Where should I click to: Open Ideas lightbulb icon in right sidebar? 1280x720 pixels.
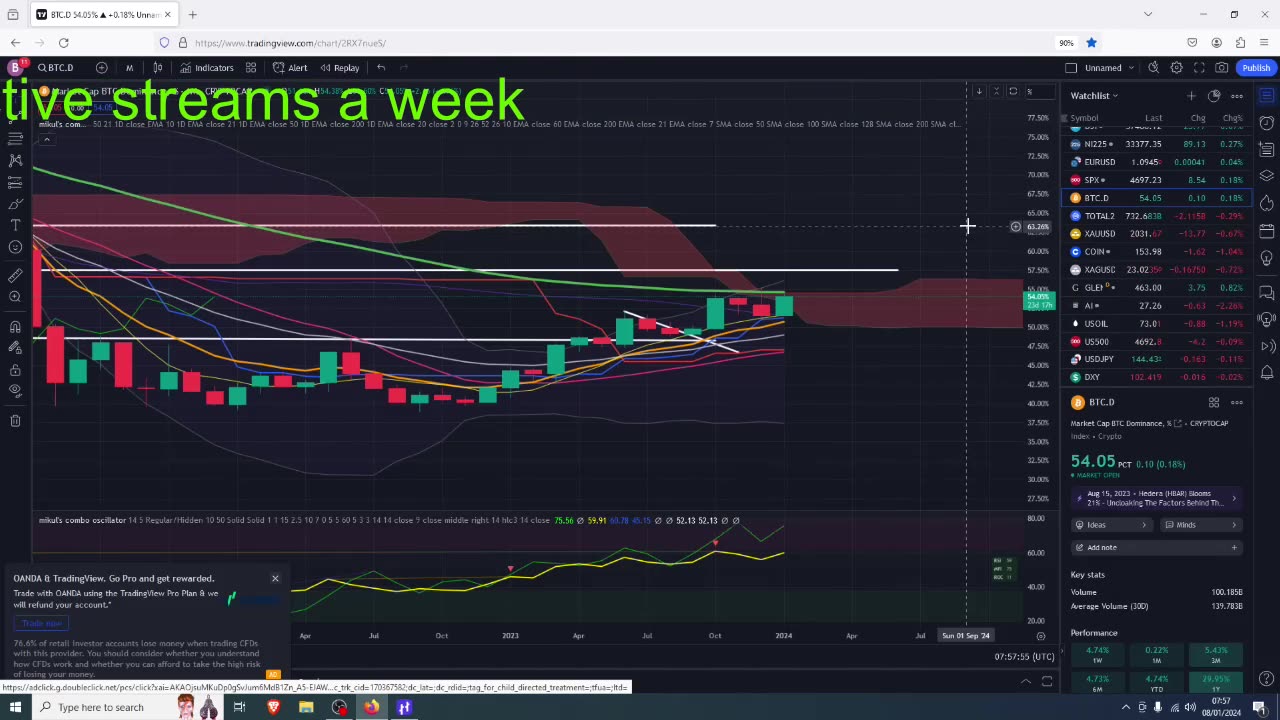coord(1267,258)
